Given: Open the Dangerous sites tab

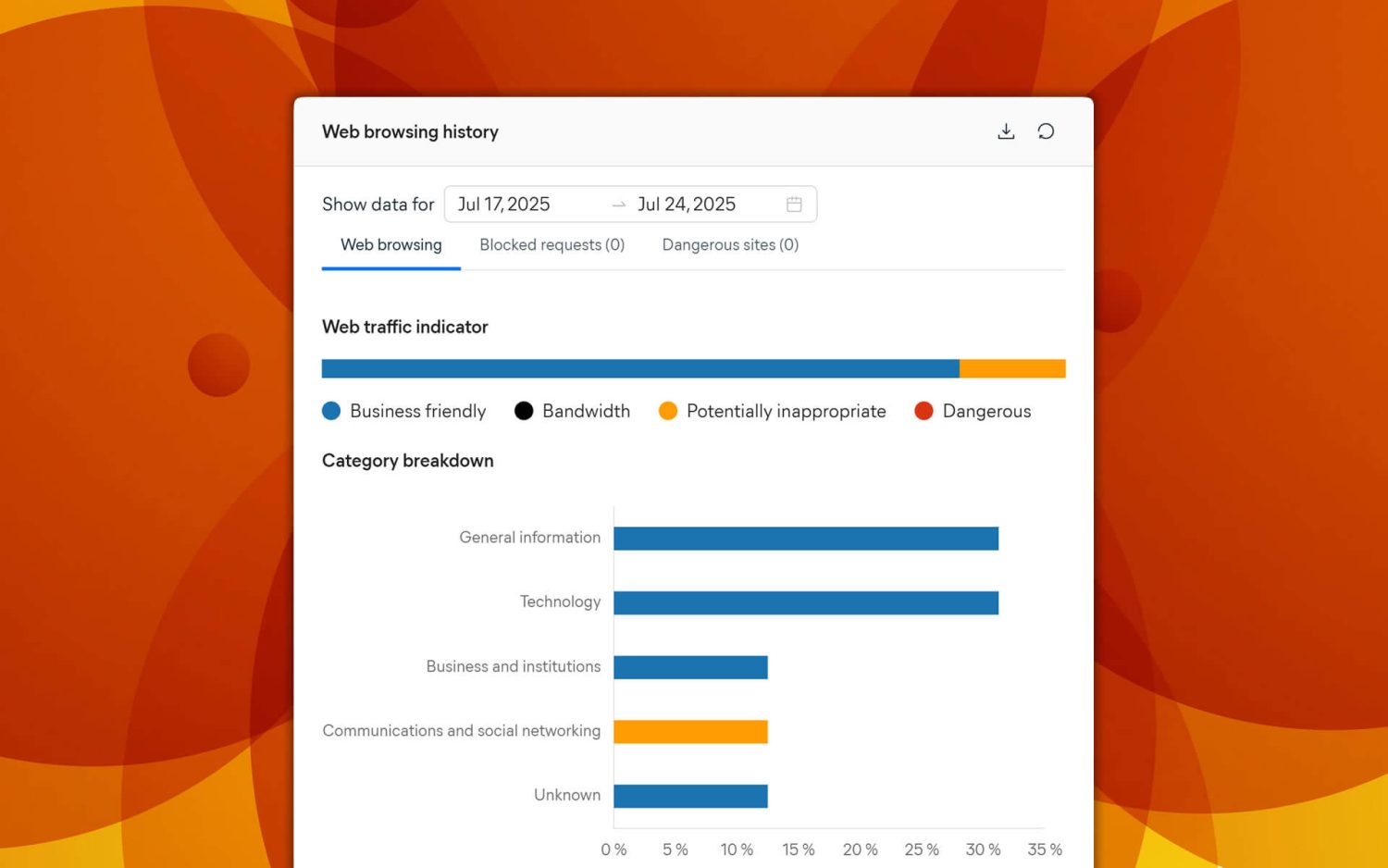Looking at the screenshot, I should coord(730,244).
